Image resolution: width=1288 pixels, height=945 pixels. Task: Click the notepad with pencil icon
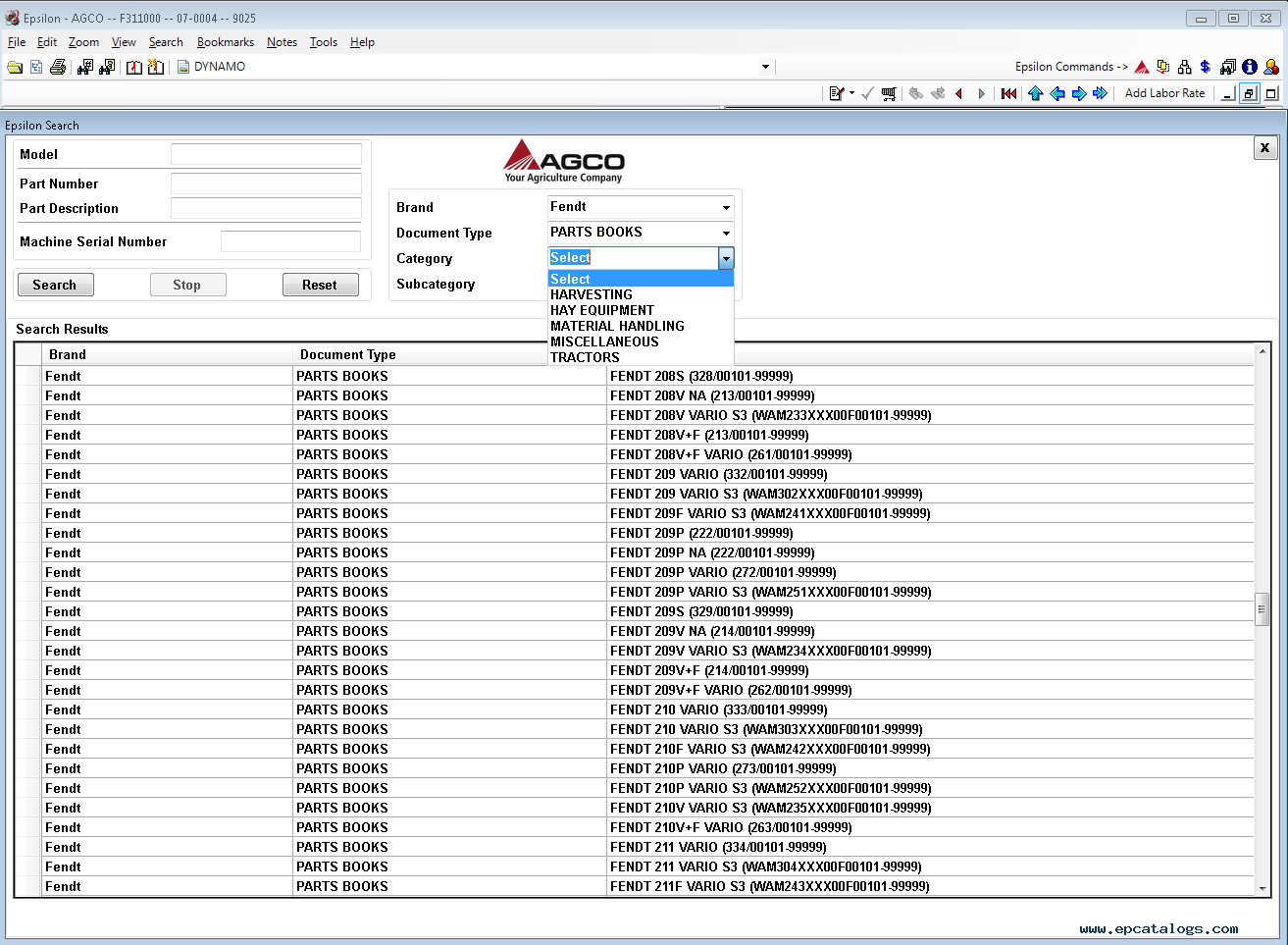pyautogui.click(x=837, y=93)
